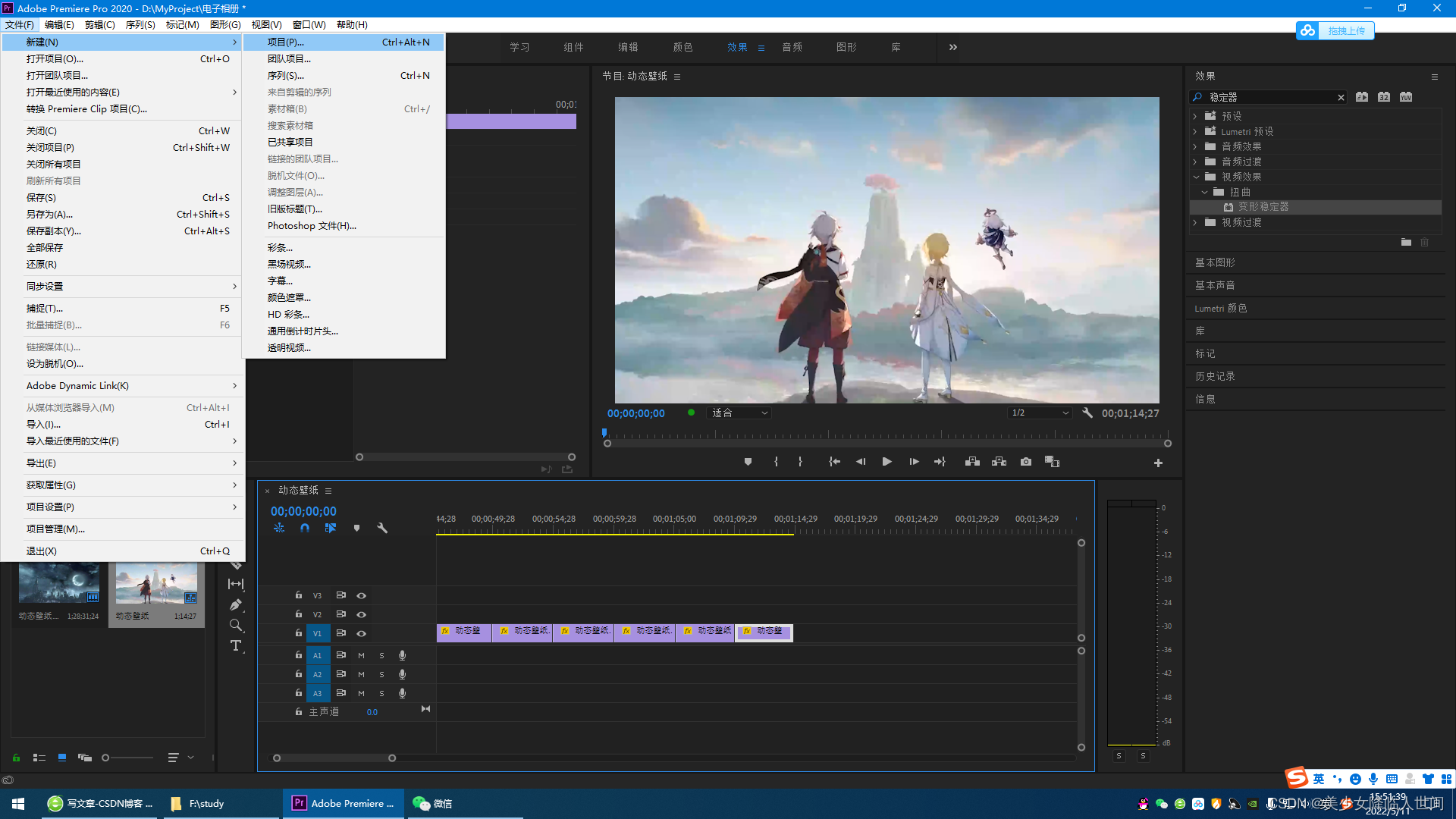Go to Out point in program monitor
This screenshot has height=819, width=1456.
[940, 462]
